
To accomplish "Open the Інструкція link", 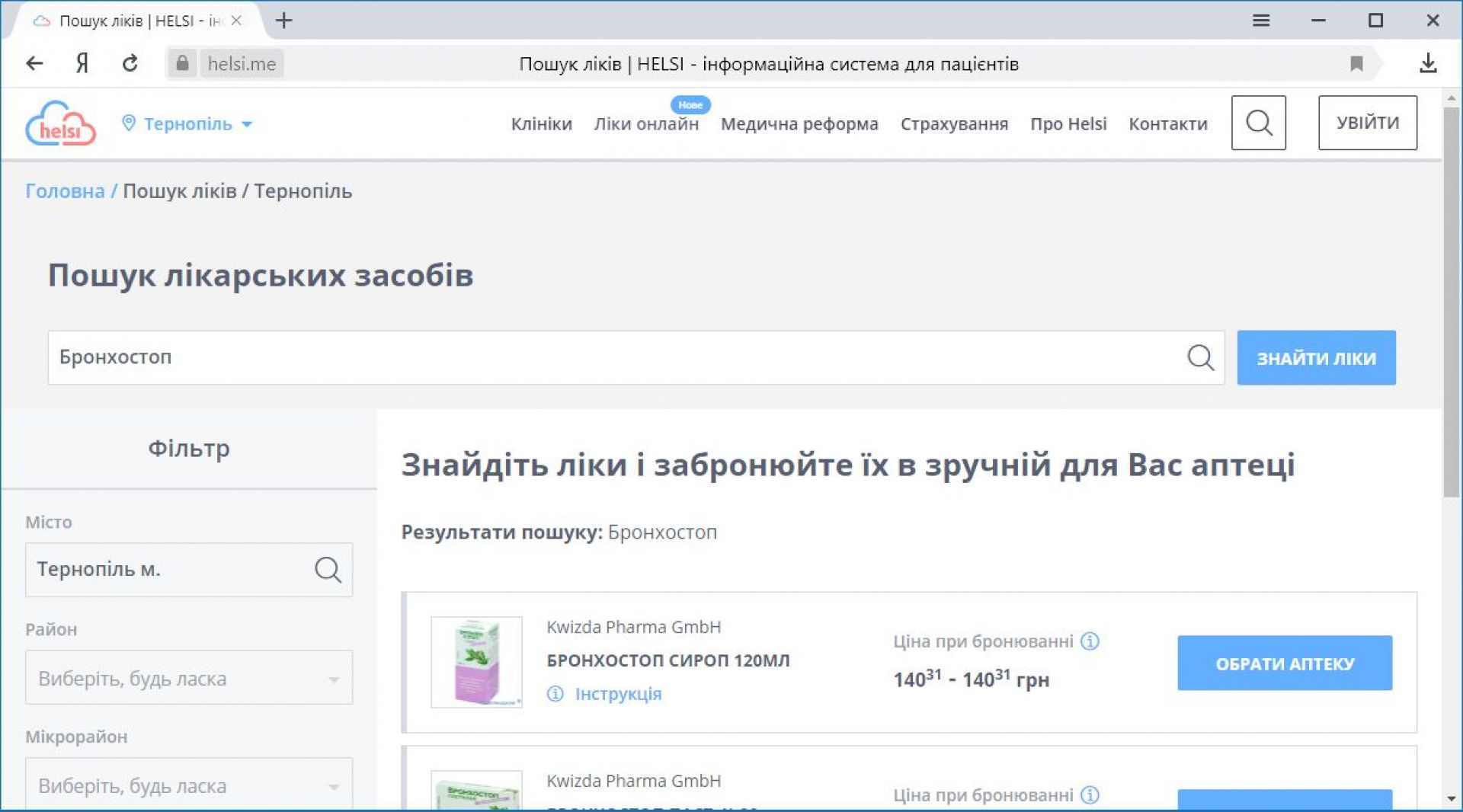I will [x=618, y=694].
